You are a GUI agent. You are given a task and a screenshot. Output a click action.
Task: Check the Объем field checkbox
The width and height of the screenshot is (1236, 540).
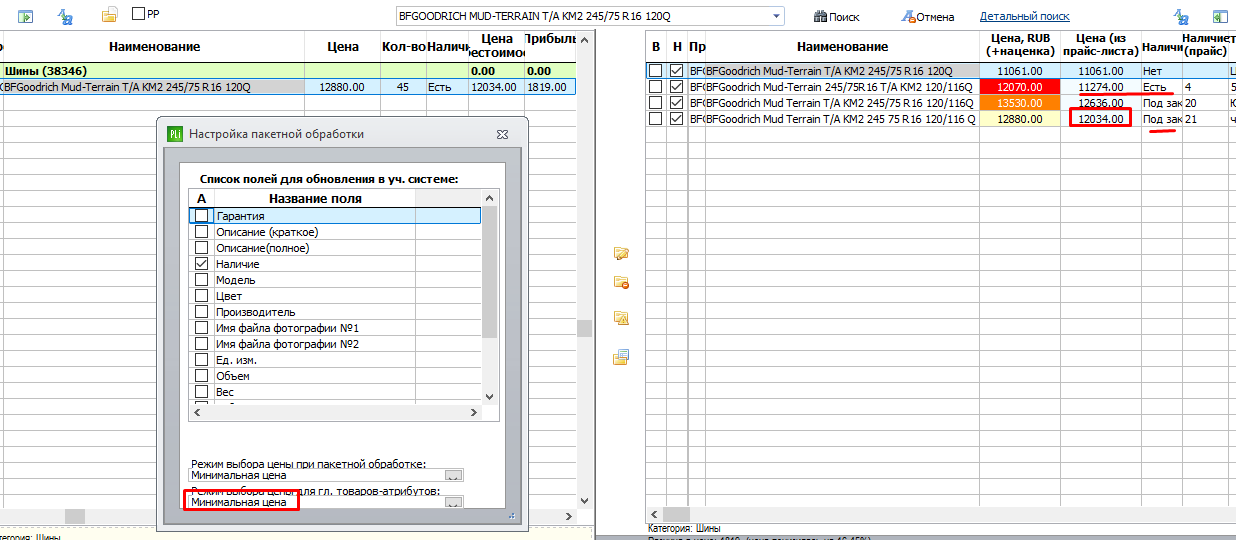pyautogui.click(x=202, y=376)
